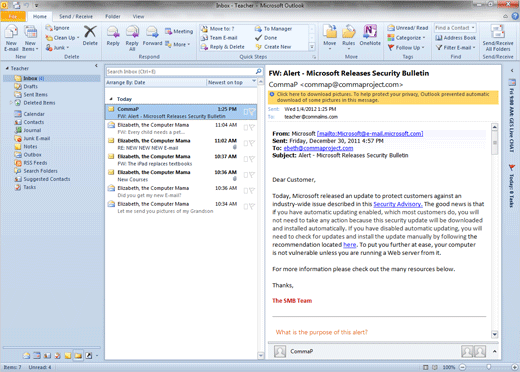520x372 pixels.
Task: Run the Team E-mail quick step
Action: click(x=219, y=38)
